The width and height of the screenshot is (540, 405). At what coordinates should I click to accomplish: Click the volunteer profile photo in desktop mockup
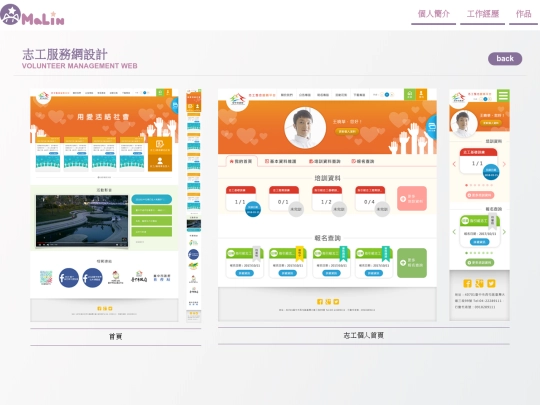(x=305, y=127)
